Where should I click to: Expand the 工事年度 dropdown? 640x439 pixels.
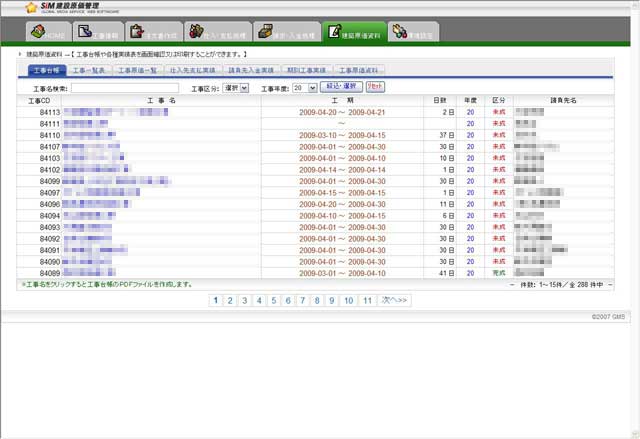[x=304, y=88]
